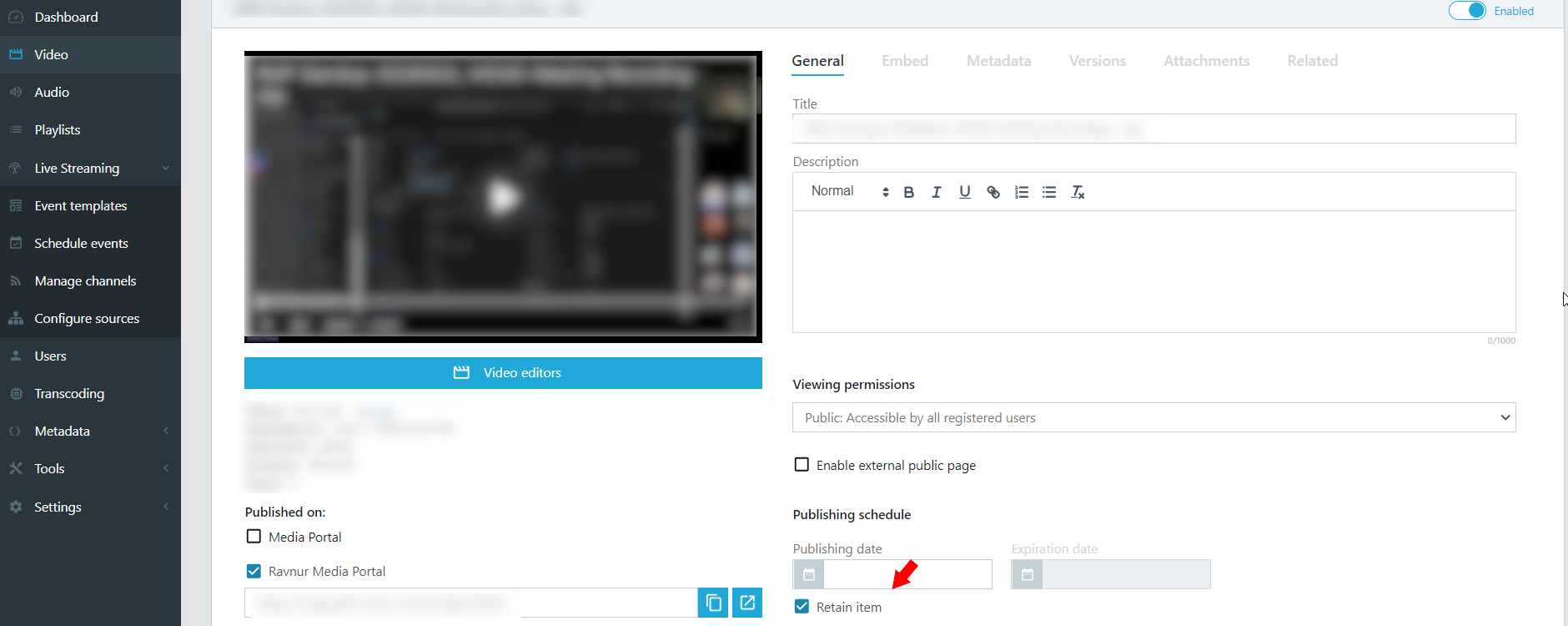
Task: Expand the Live Streaming submenu
Action: (x=165, y=168)
